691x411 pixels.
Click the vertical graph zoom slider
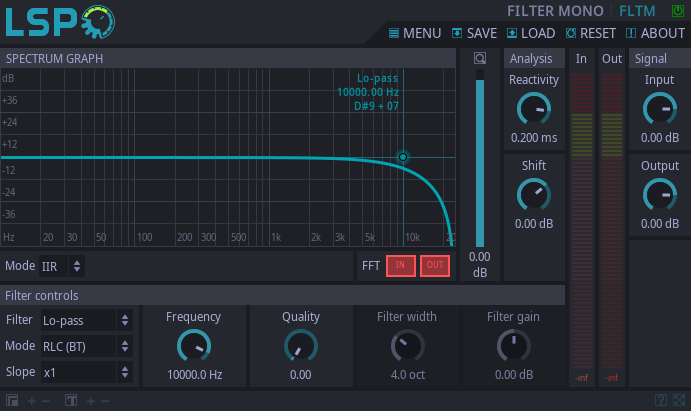[480, 160]
